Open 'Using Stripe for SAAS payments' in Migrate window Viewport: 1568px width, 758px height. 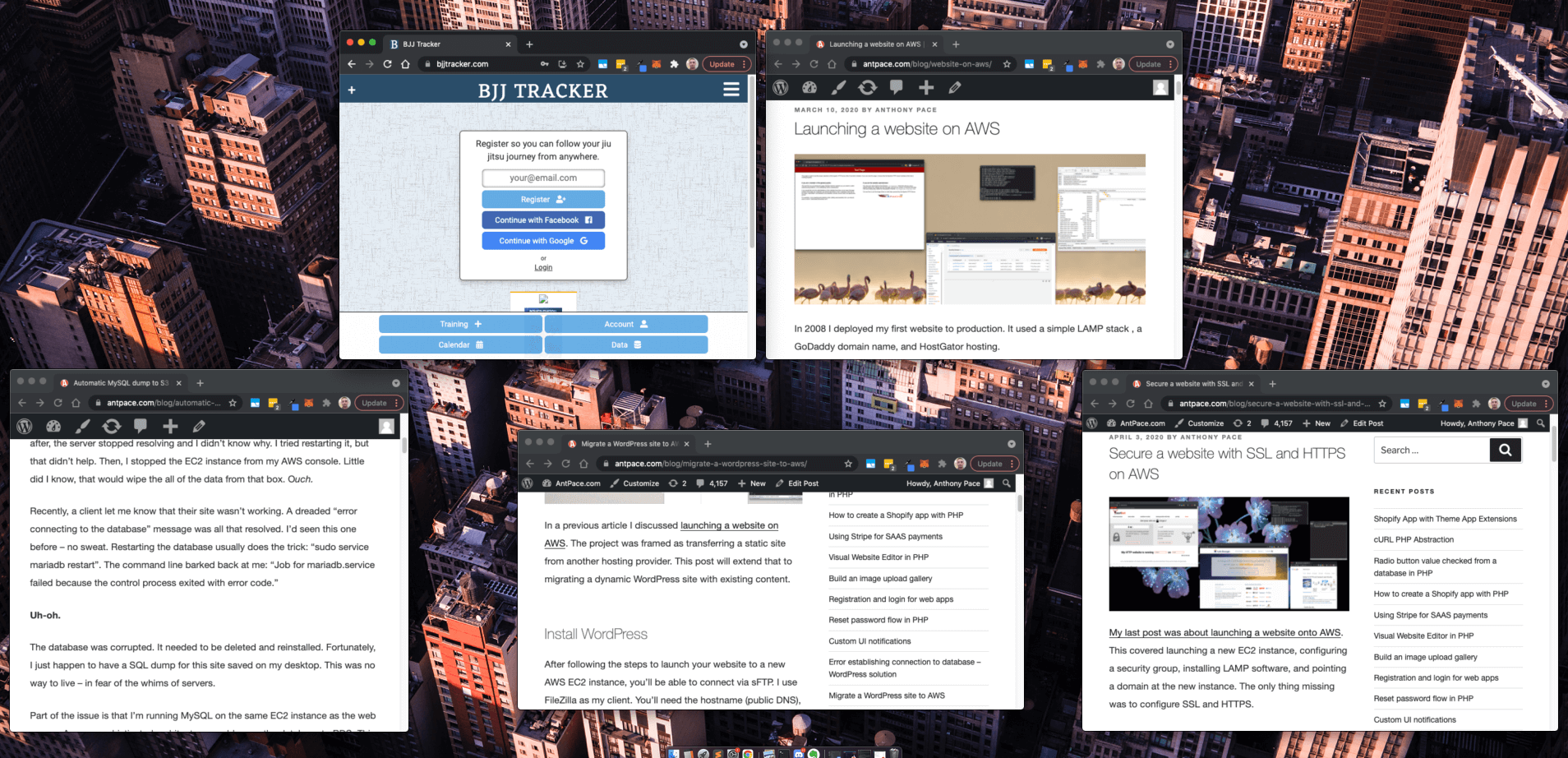coord(885,536)
